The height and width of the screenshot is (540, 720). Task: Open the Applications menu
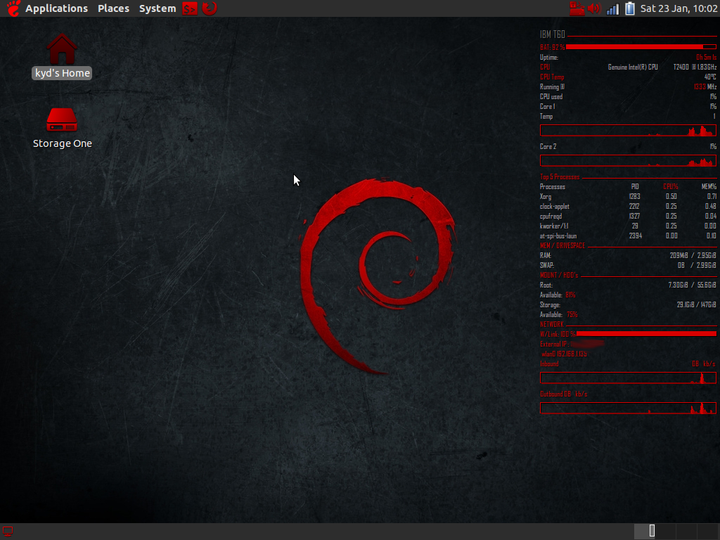point(56,8)
